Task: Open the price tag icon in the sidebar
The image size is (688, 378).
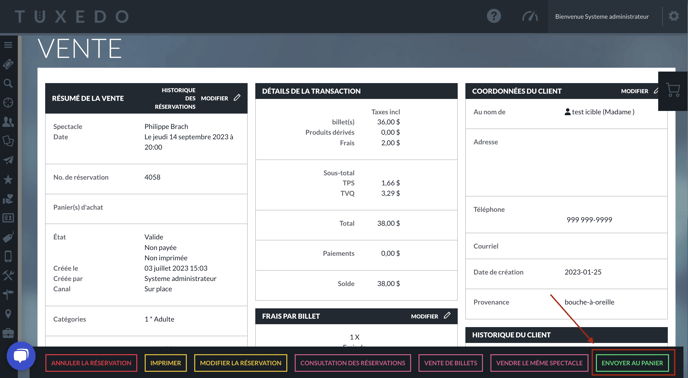Action: point(8,237)
